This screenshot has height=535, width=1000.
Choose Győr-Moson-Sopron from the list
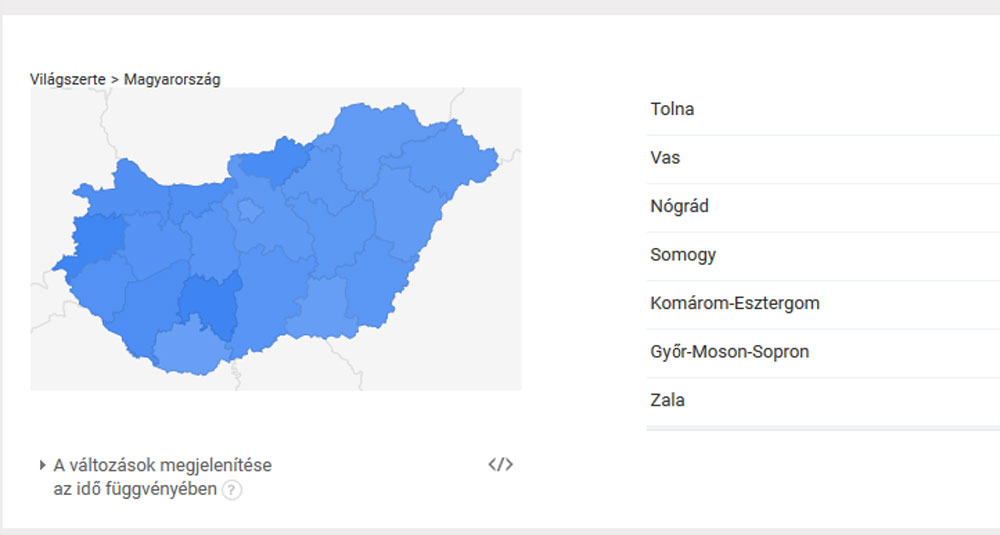pyautogui.click(x=823, y=351)
